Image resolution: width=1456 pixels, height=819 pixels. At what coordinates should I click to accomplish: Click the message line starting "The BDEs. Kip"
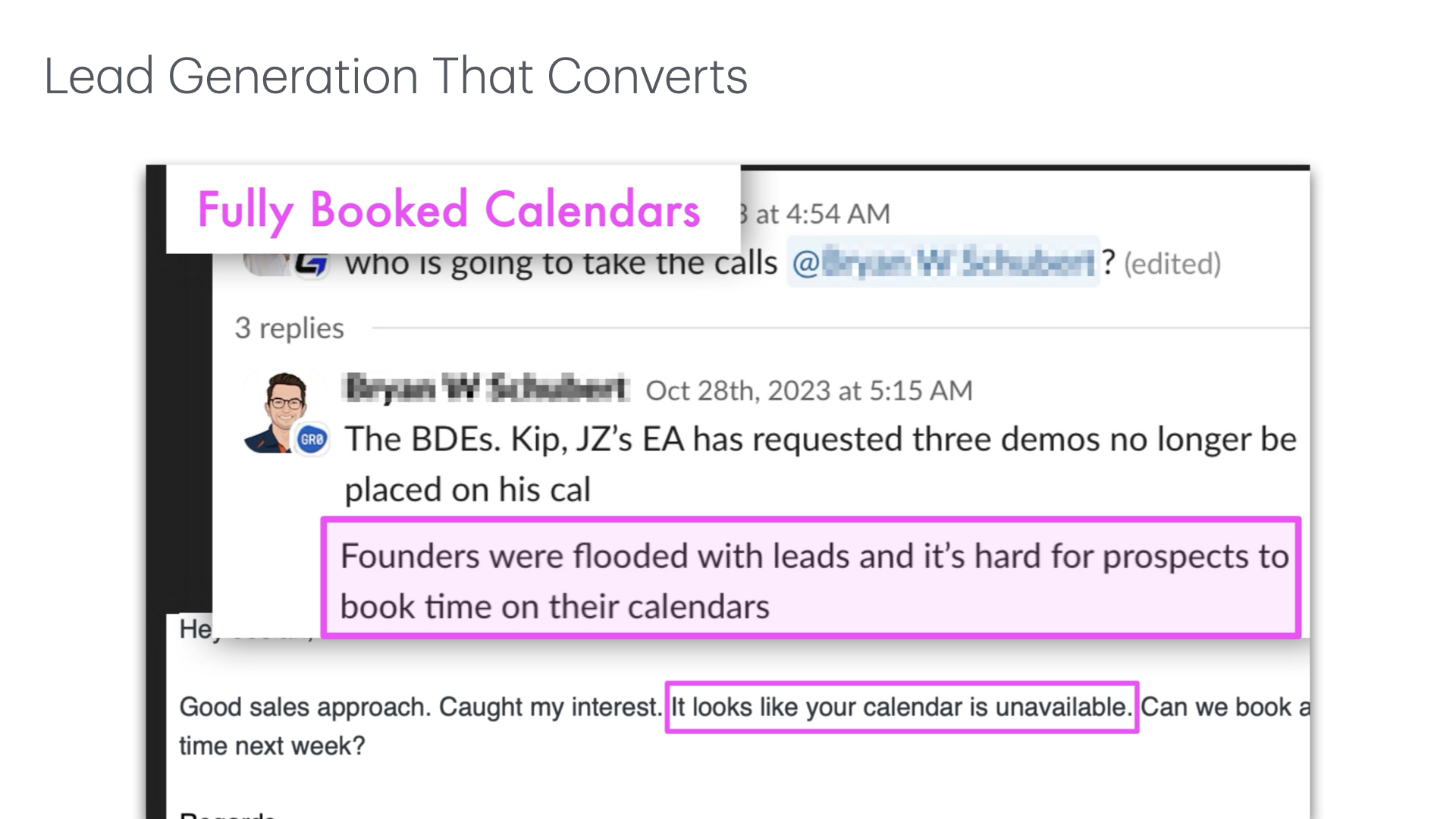(820, 440)
